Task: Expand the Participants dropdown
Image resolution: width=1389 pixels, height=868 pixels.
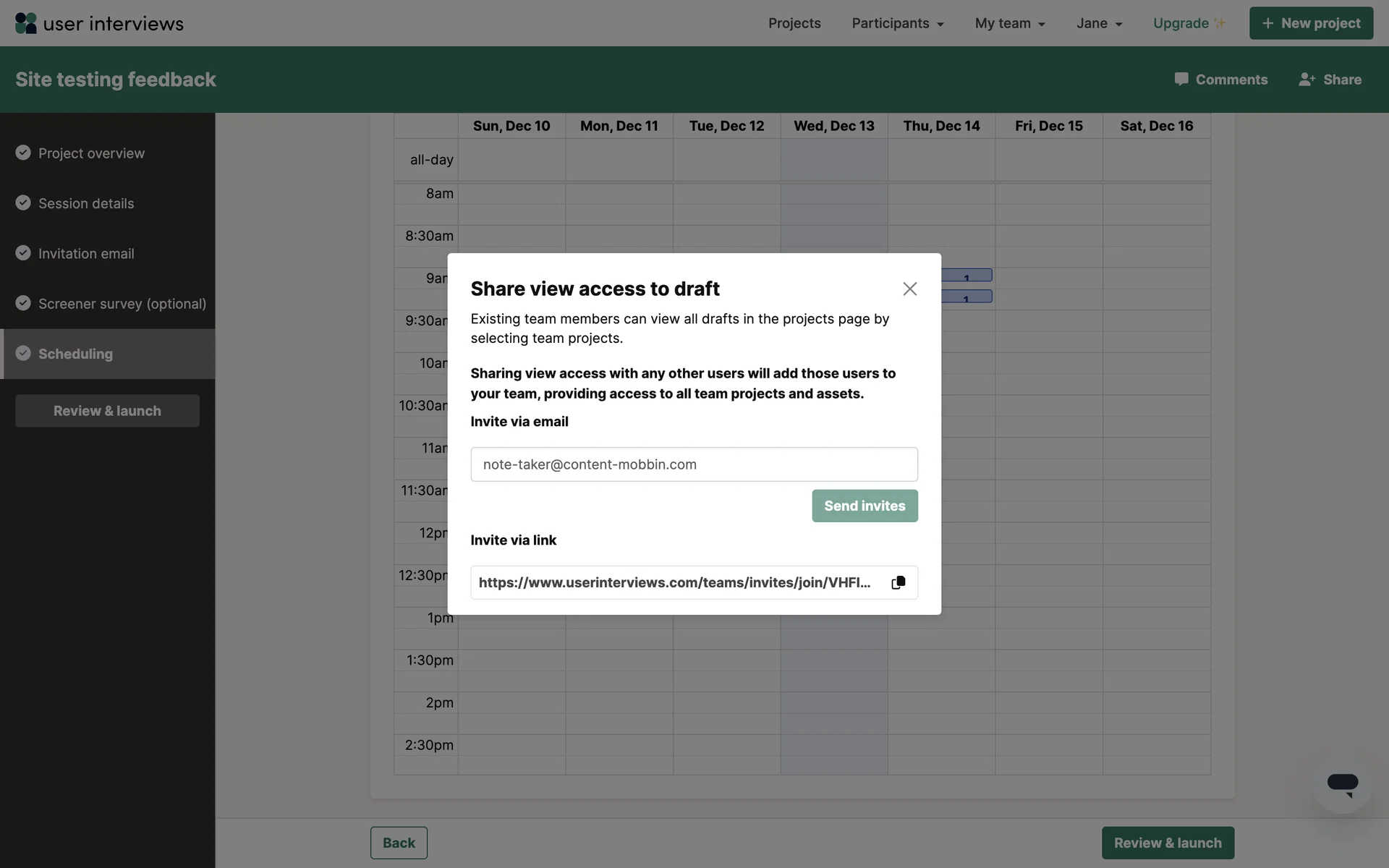Action: [x=897, y=23]
